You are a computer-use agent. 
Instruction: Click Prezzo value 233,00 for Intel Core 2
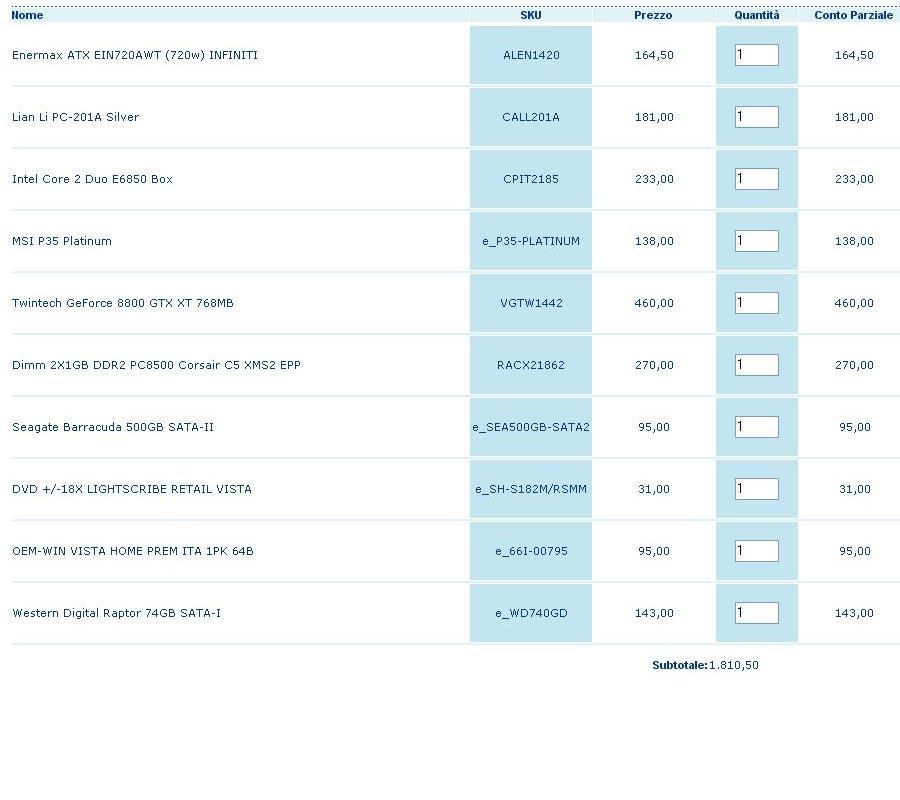coord(654,179)
